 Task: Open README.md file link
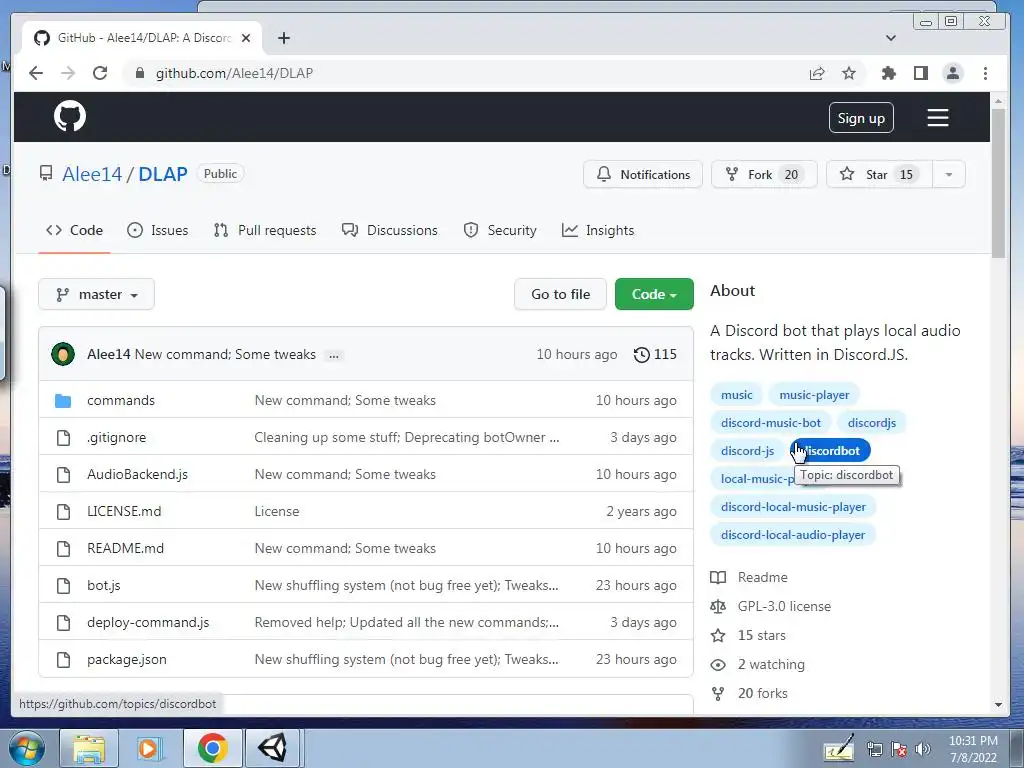[125, 548]
